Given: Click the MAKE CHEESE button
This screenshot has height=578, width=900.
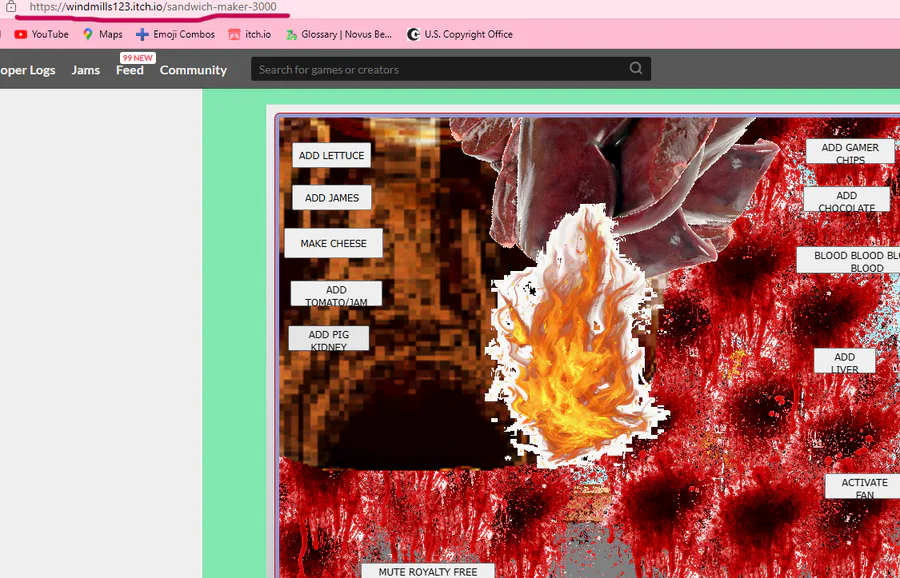Looking at the screenshot, I should click(333, 243).
